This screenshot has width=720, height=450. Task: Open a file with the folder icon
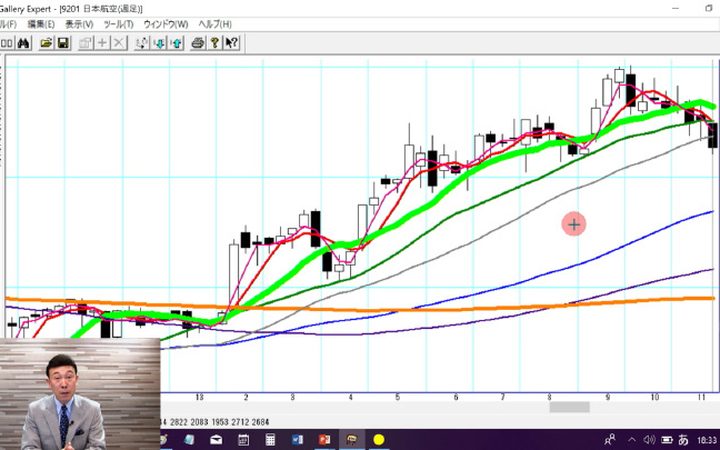click(x=46, y=43)
